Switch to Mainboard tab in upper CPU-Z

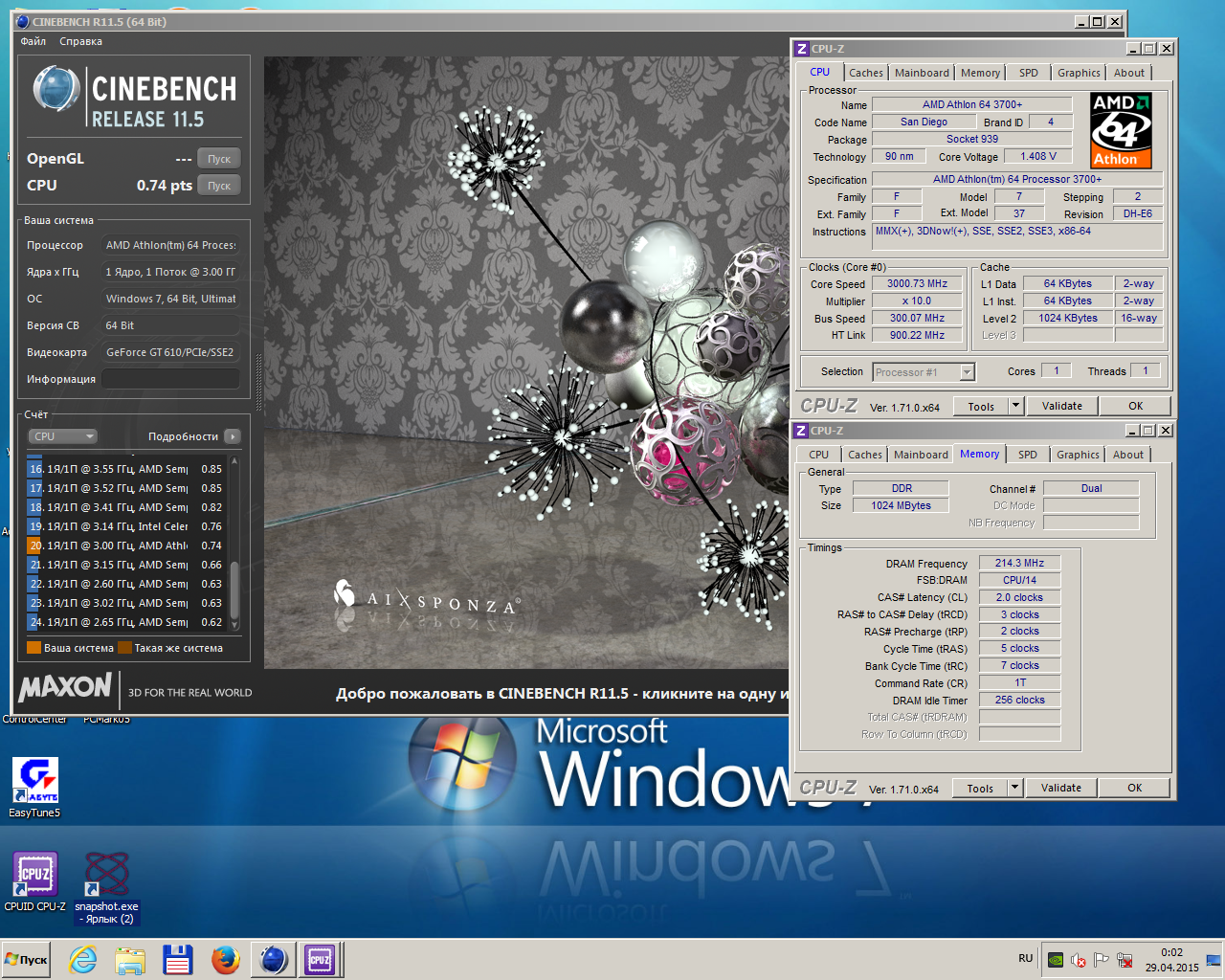[923, 73]
